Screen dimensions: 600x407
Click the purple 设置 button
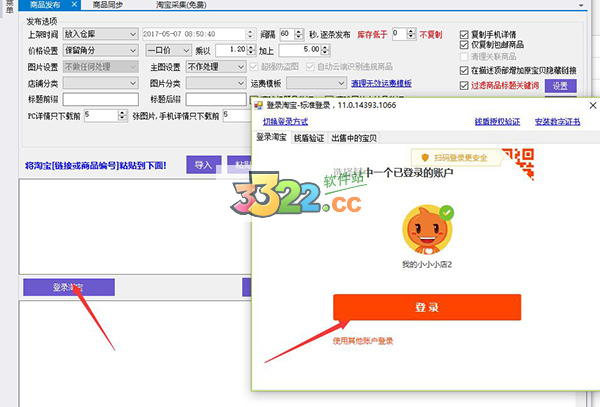coord(561,86)
